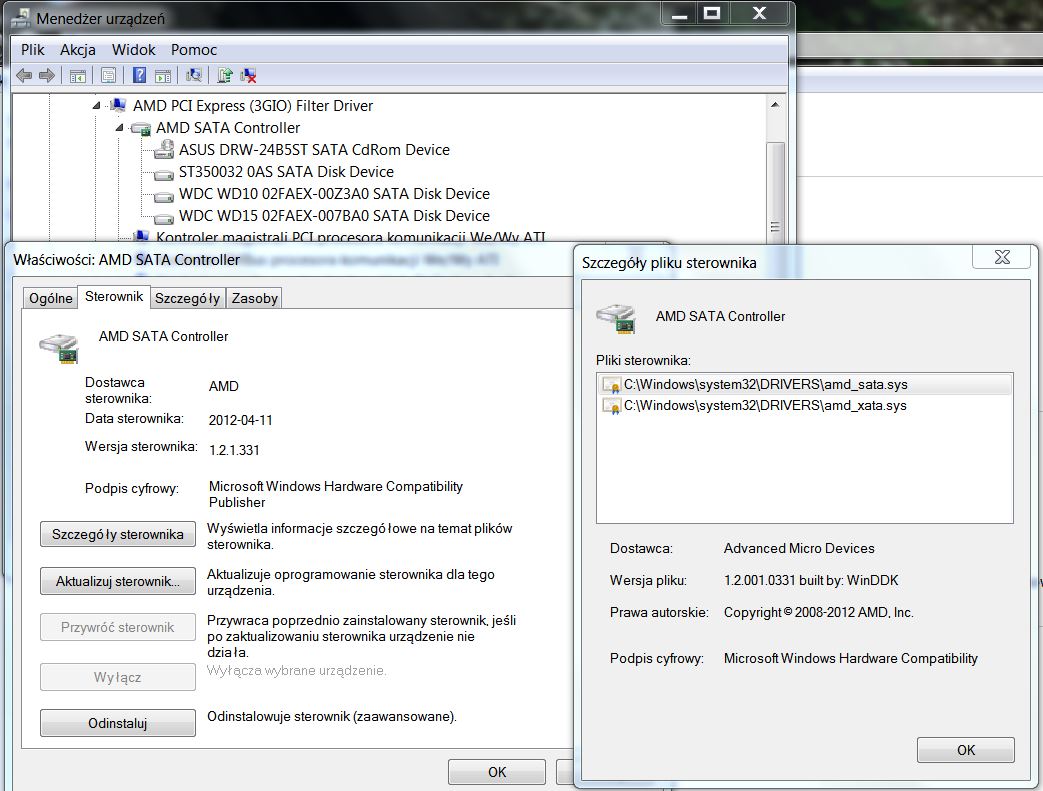This screenshot has height=791, width=1043.
Task: Close the Szczegóły pliku sterownika dialog
Action: (x=1002, y=256)
